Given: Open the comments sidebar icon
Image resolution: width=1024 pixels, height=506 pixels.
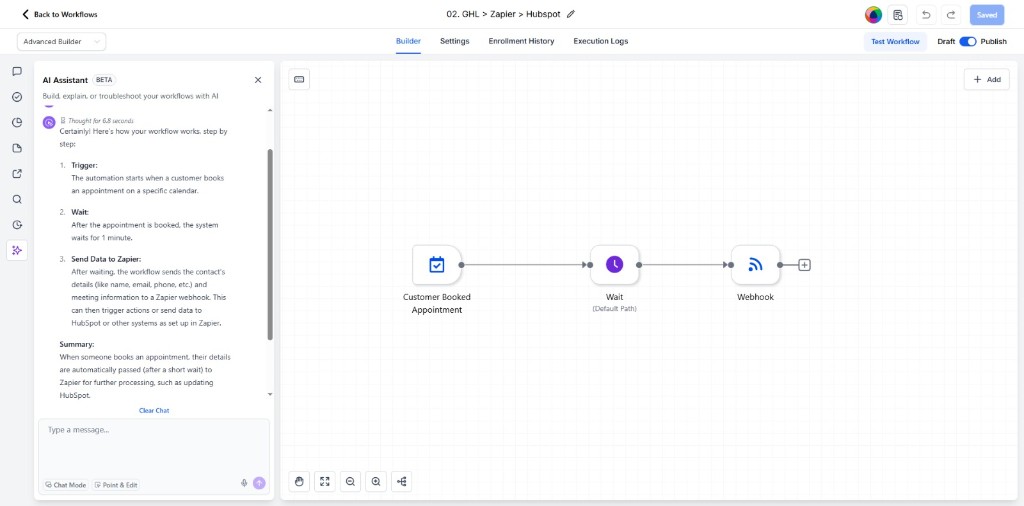Looking at the screenshot, I should (17, 71).
